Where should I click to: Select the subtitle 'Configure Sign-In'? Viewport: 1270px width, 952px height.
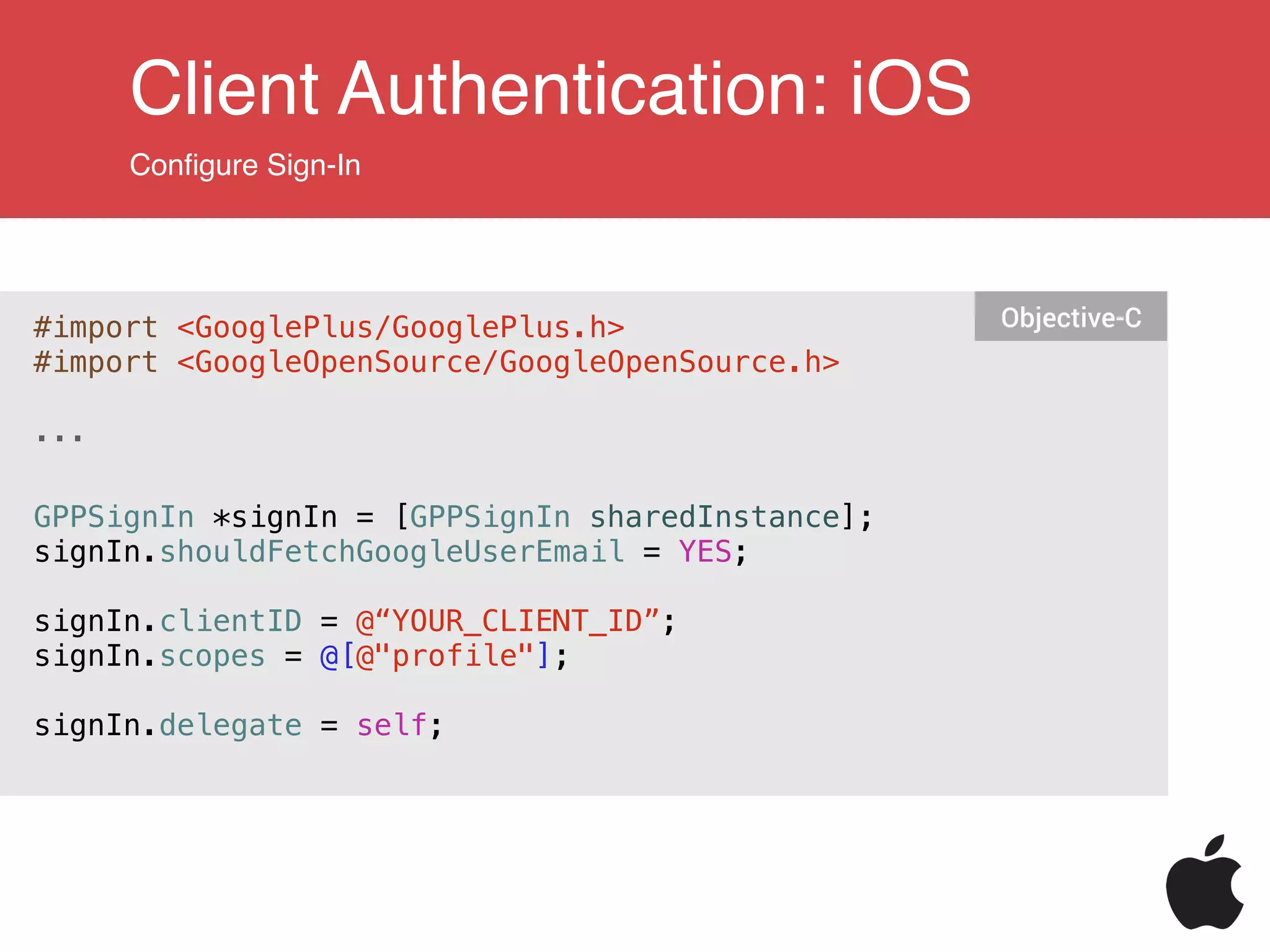(x=245, y=165)
